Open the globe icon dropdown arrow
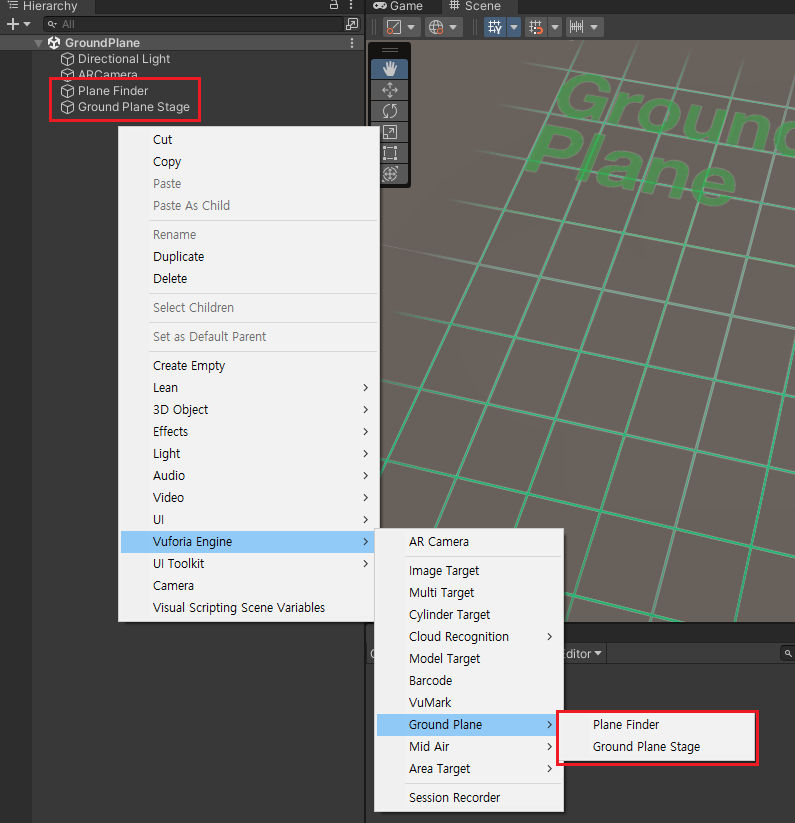795x823 pixels. (453, 27)
